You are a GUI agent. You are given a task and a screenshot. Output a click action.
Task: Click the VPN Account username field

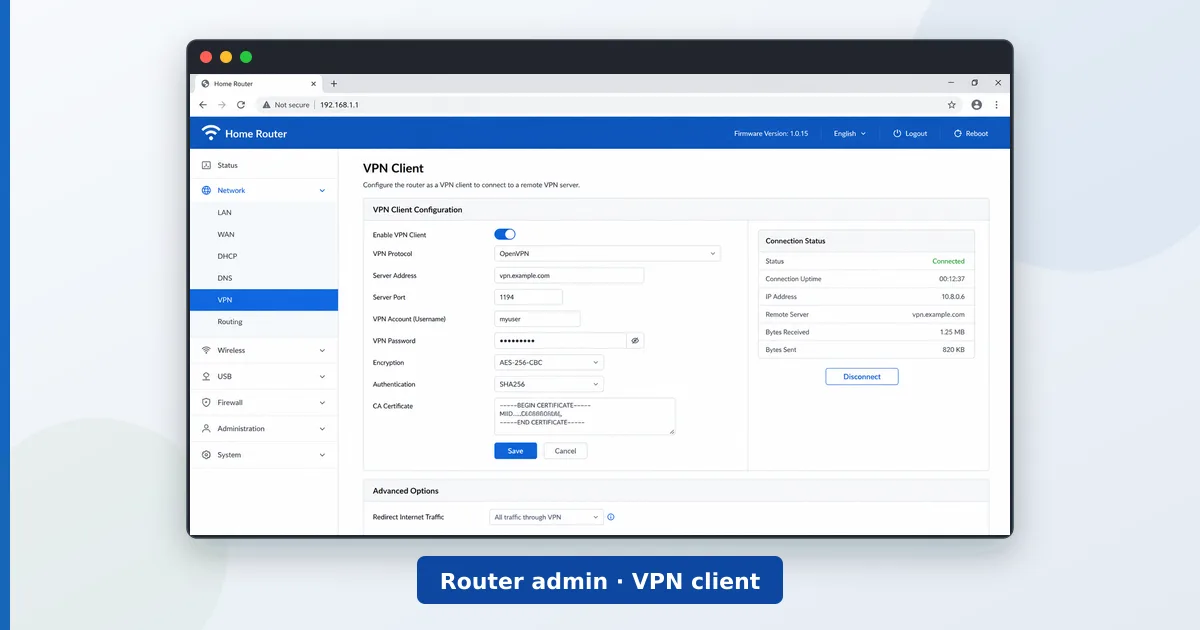coord(537,319)
